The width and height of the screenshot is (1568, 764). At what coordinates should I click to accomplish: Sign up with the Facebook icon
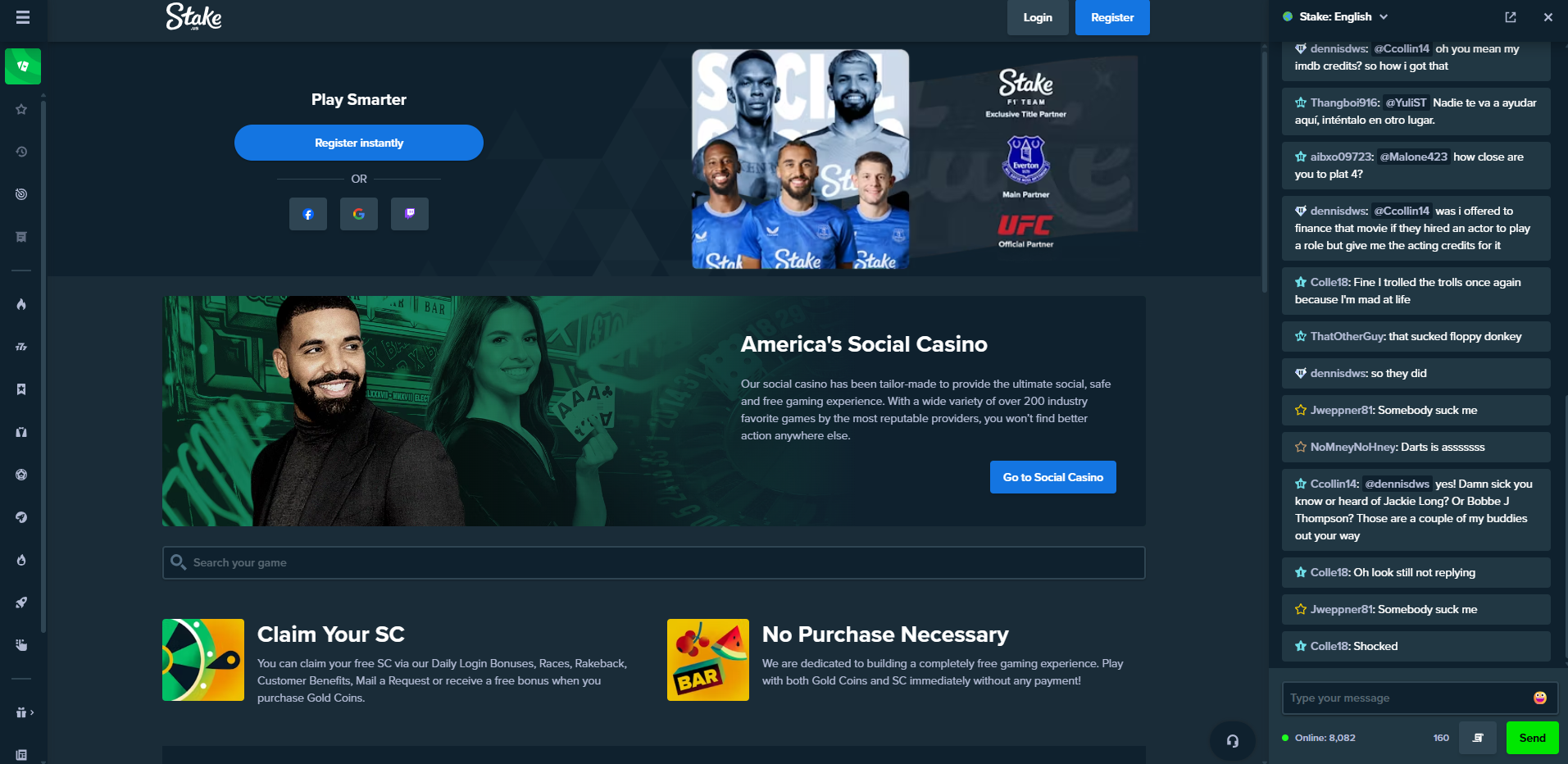coord(308,214)
